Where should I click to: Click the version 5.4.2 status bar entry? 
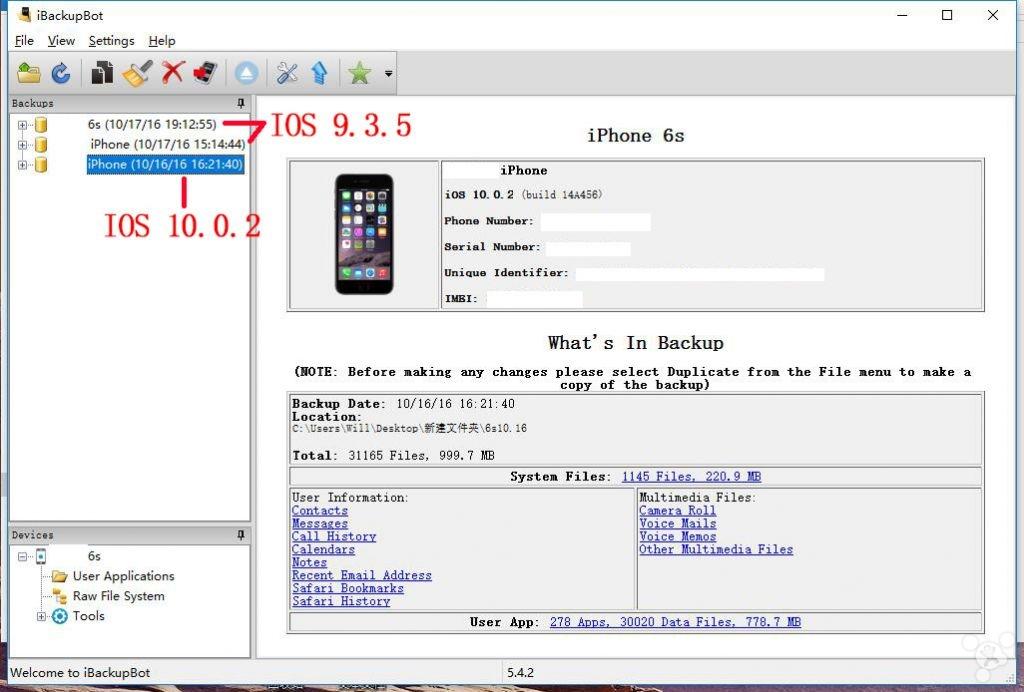click(520, 672)
